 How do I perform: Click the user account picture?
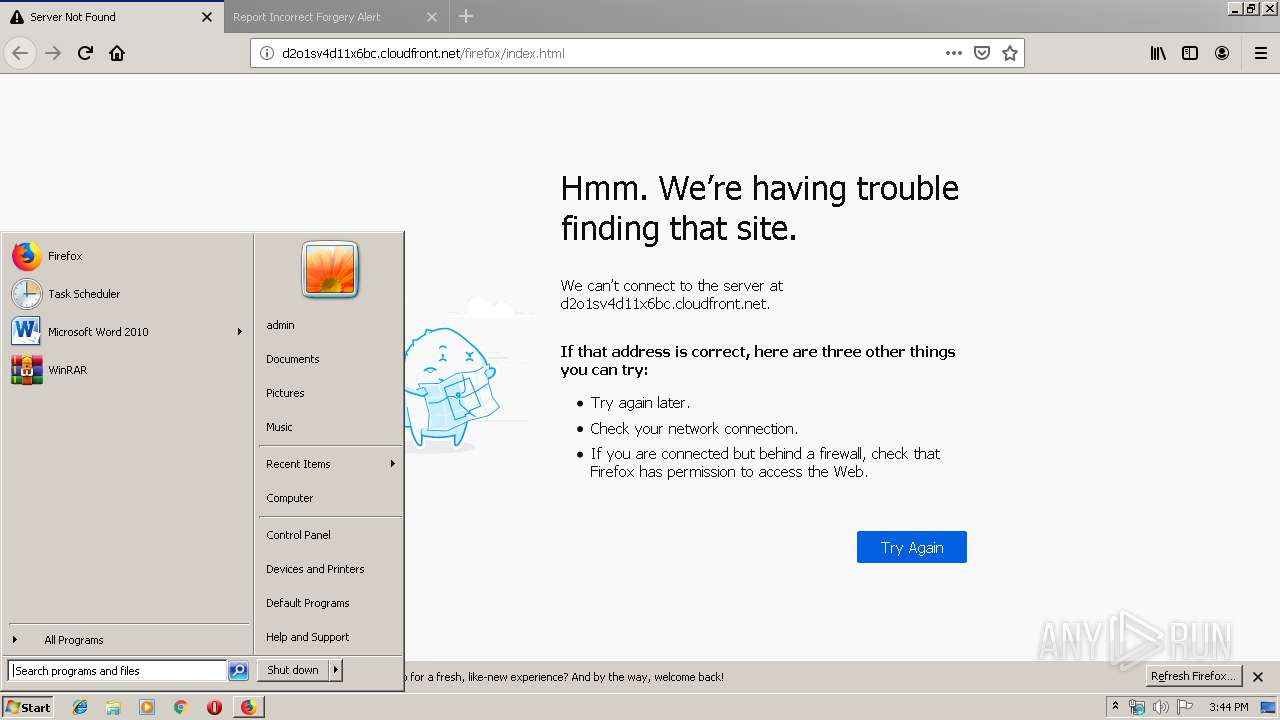[330, 270]
